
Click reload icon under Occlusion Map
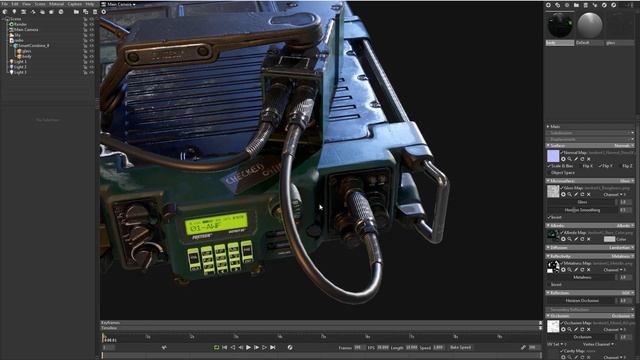[582, 329]
